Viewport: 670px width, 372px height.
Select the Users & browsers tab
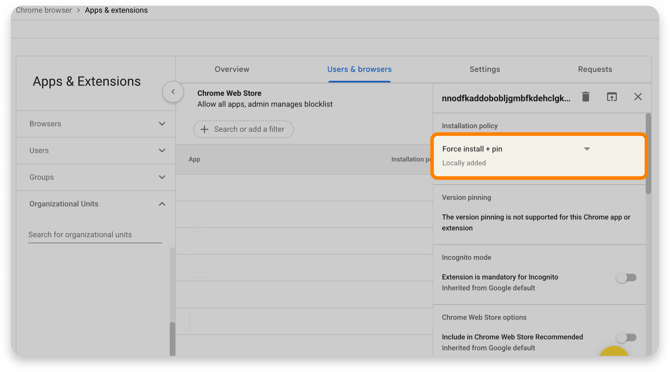click(359, 69)
